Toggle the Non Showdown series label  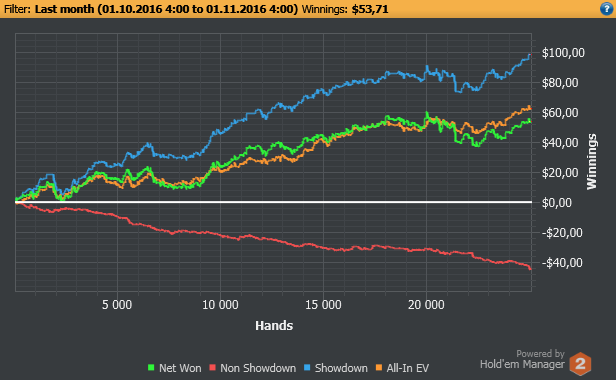258,368
